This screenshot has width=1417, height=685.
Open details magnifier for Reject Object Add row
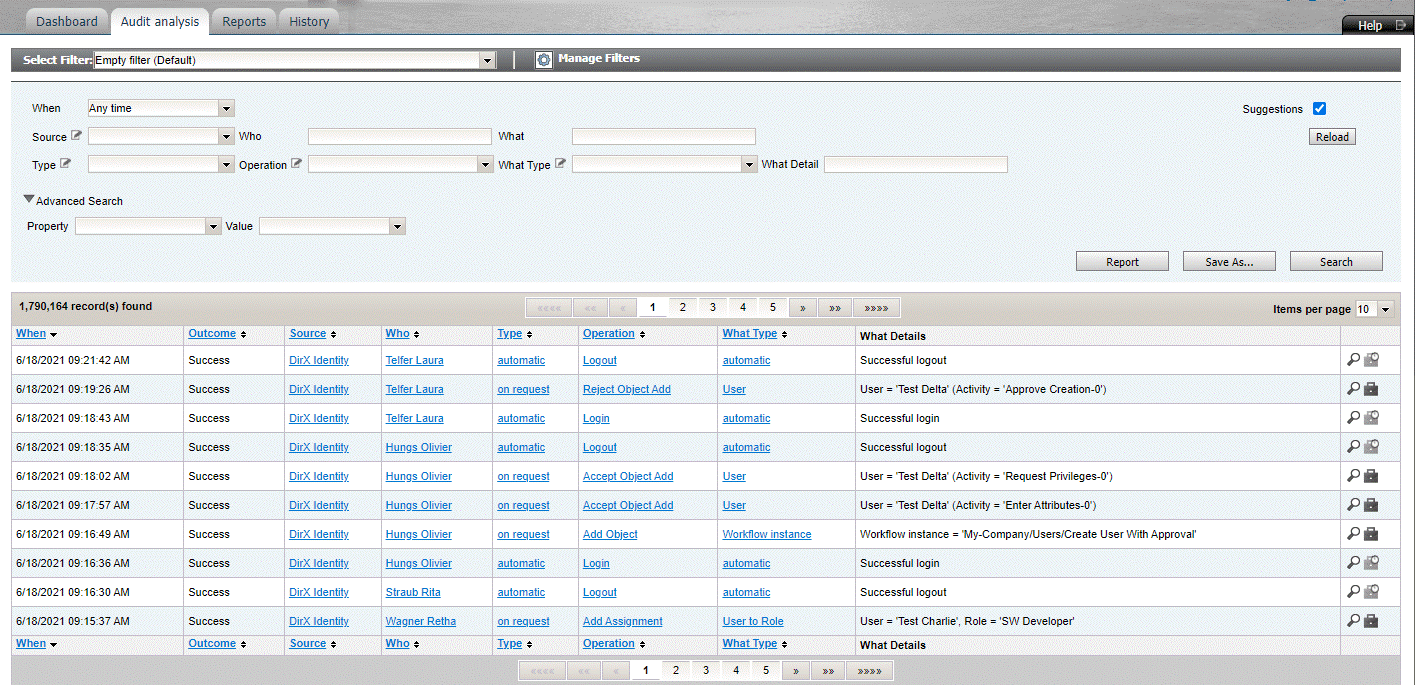coord(1353,389)
